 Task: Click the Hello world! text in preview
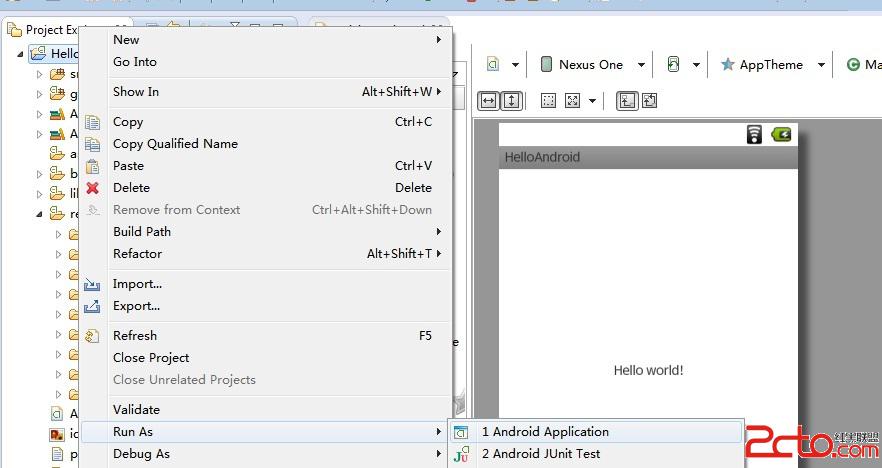pyautogui.click(x=649, y=370)
